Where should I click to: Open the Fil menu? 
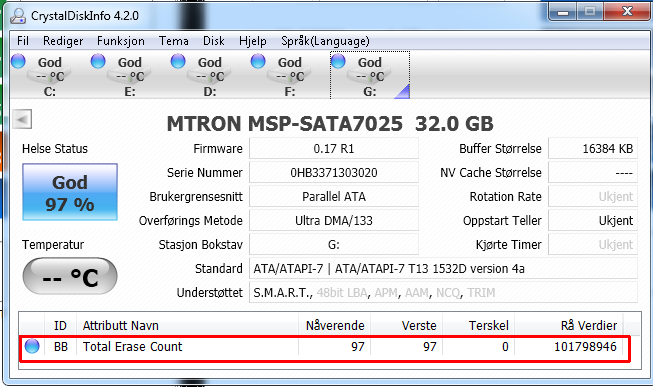(22, 41)
